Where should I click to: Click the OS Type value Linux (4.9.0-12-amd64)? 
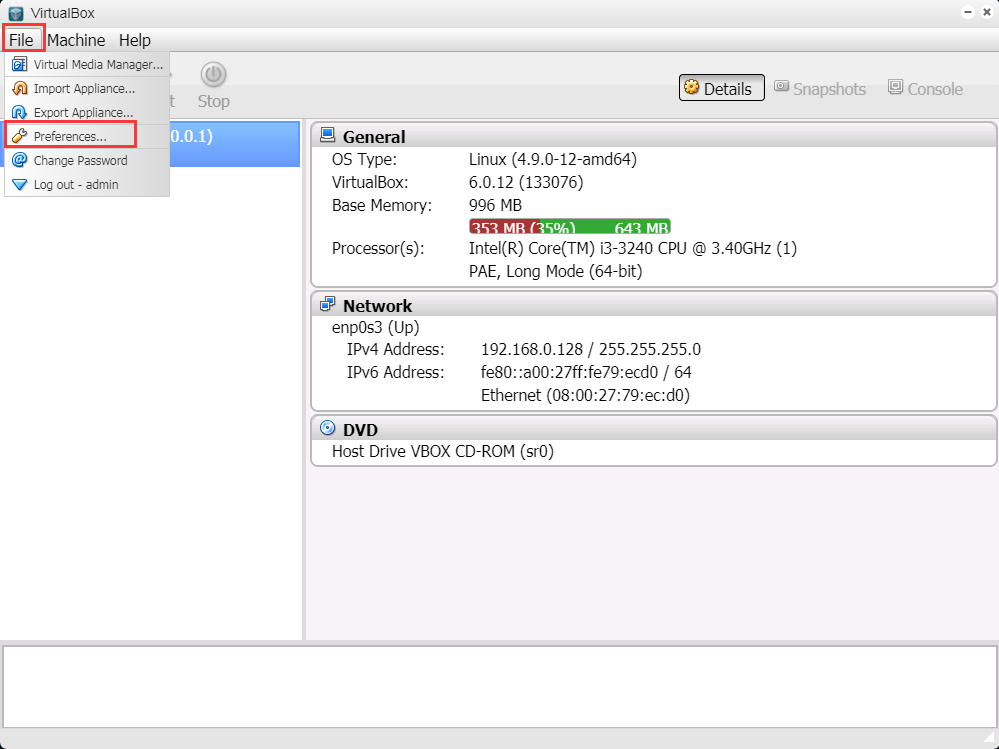[552, 159]
